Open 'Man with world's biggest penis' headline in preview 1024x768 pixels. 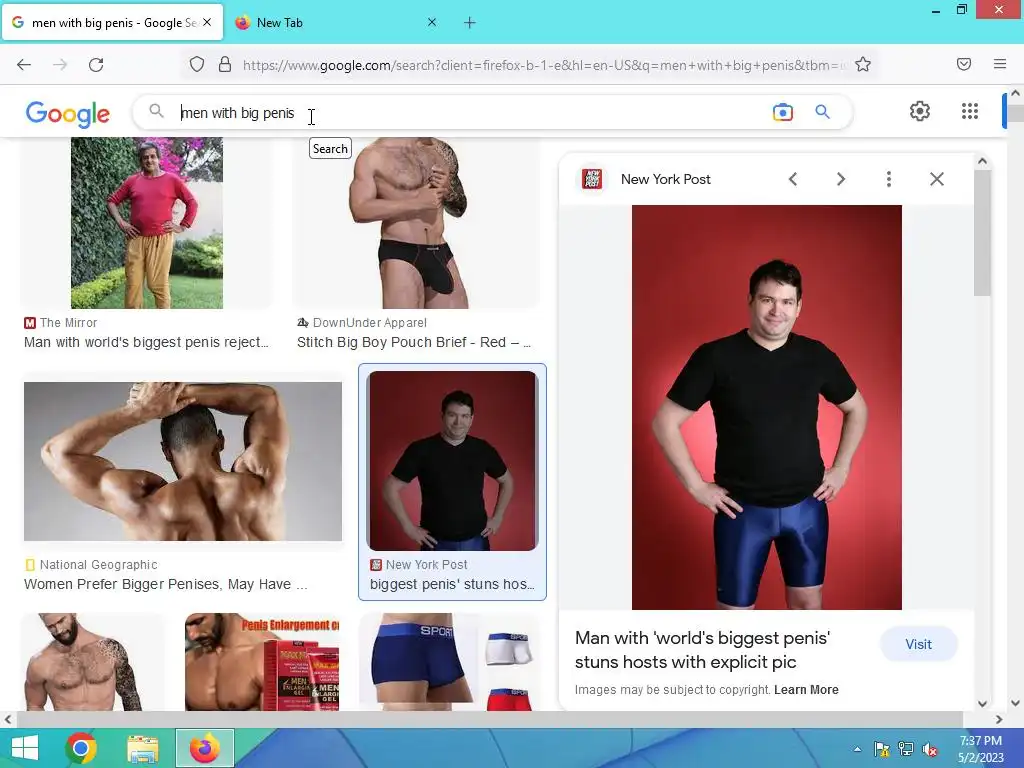[x=702, y=650]
